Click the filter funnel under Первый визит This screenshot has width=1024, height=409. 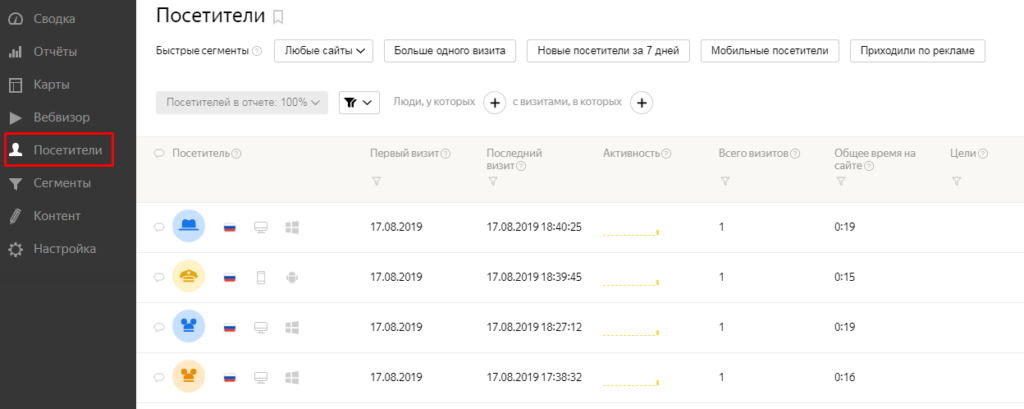click(x=377, y=181)
